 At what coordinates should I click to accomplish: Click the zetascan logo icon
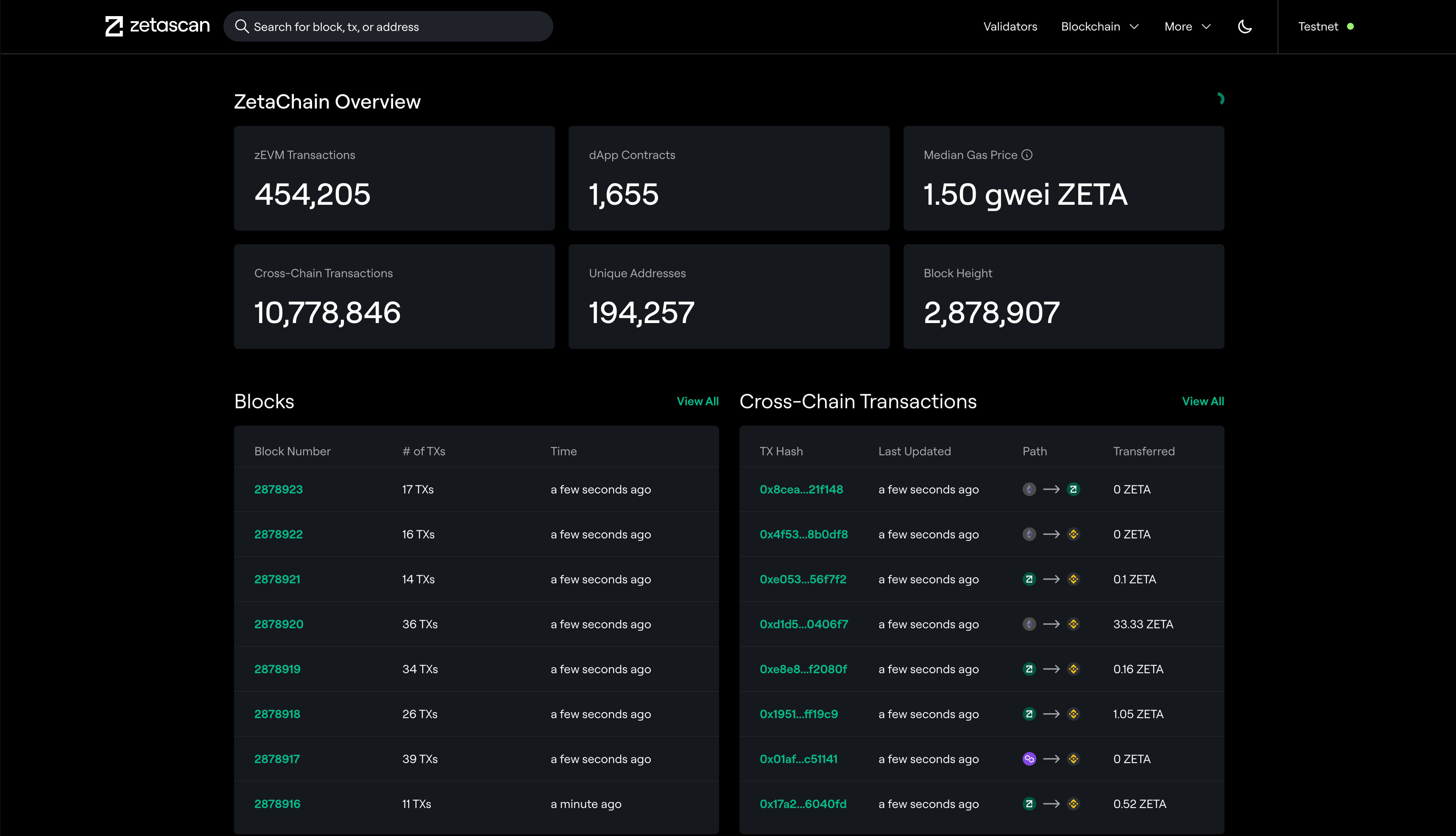click(x=114, y=26)
